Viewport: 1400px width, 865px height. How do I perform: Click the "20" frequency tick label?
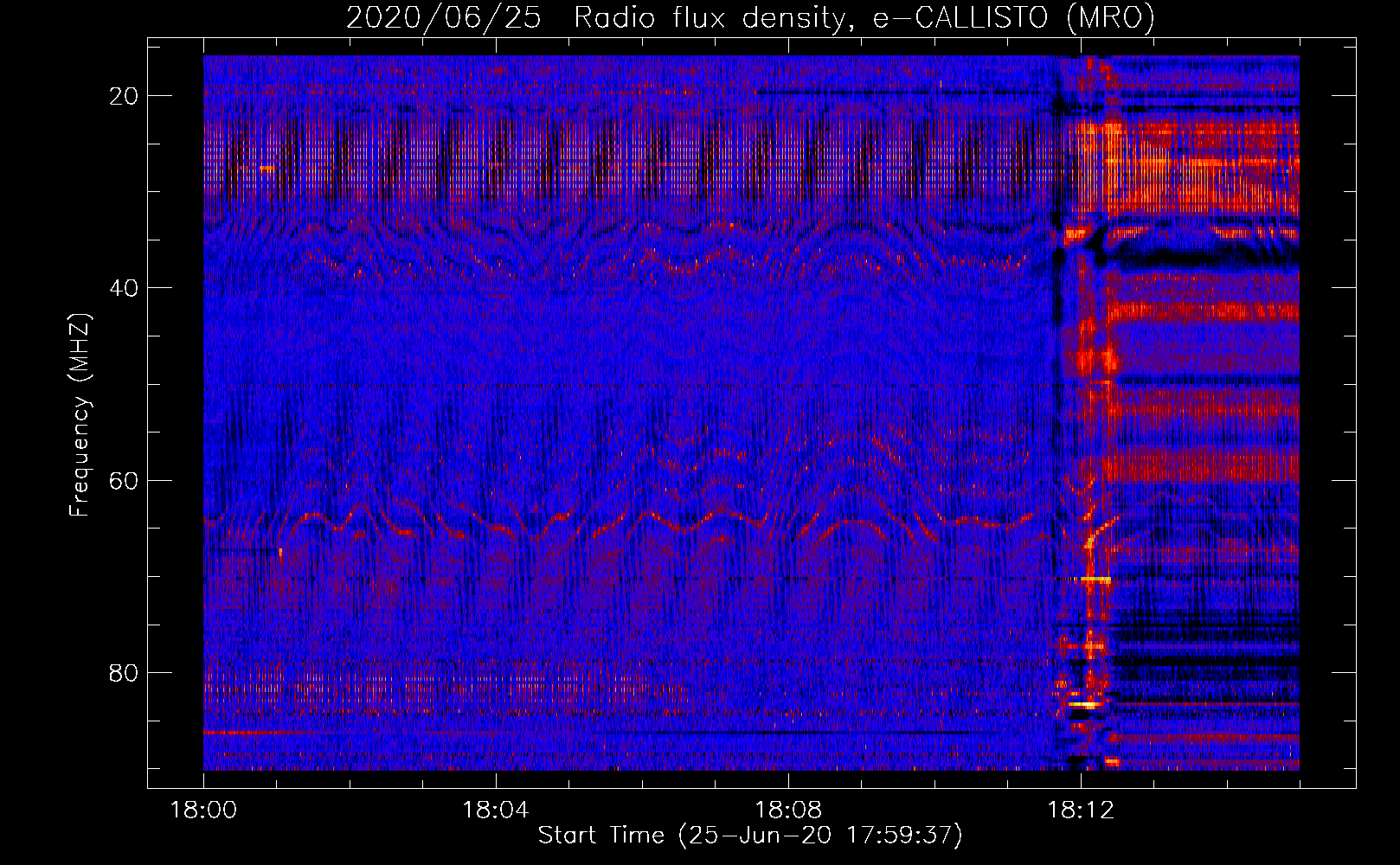(125, 96)
